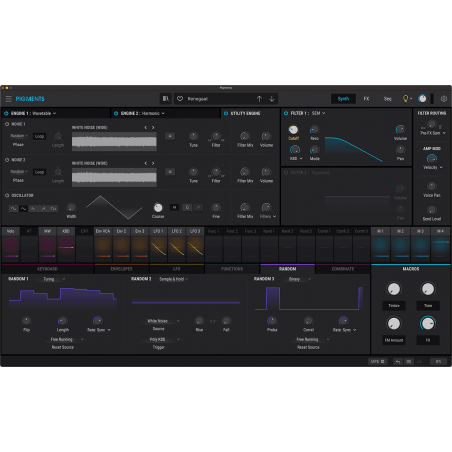The height and width of the screenshot is (452, 452).
Task: Click the Send Level knob
Action: click(x=432, y=210)
